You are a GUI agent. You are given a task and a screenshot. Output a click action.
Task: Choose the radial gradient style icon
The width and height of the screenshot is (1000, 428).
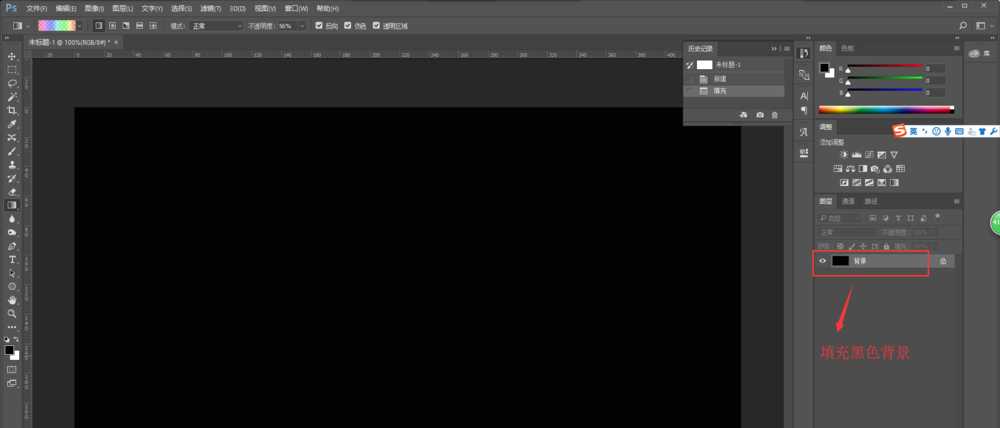tap(112, 26)
